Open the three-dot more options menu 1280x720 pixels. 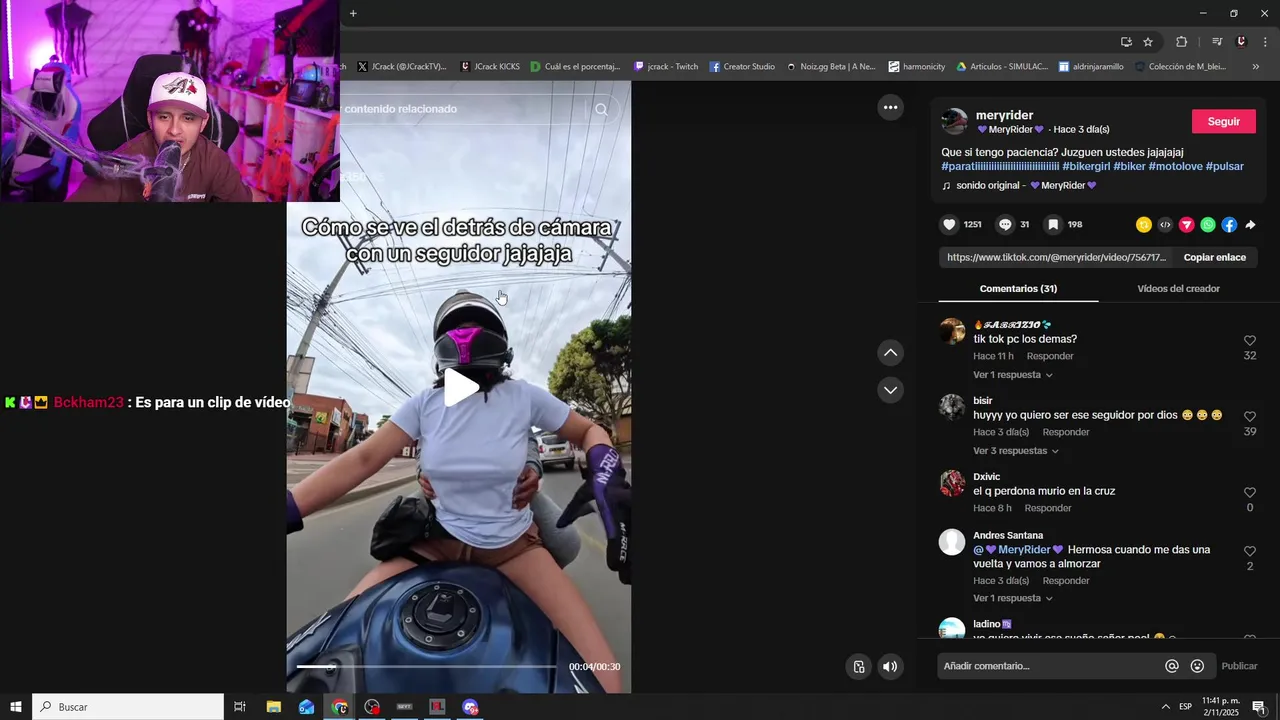pyautogui.click(x=890, y=107)
